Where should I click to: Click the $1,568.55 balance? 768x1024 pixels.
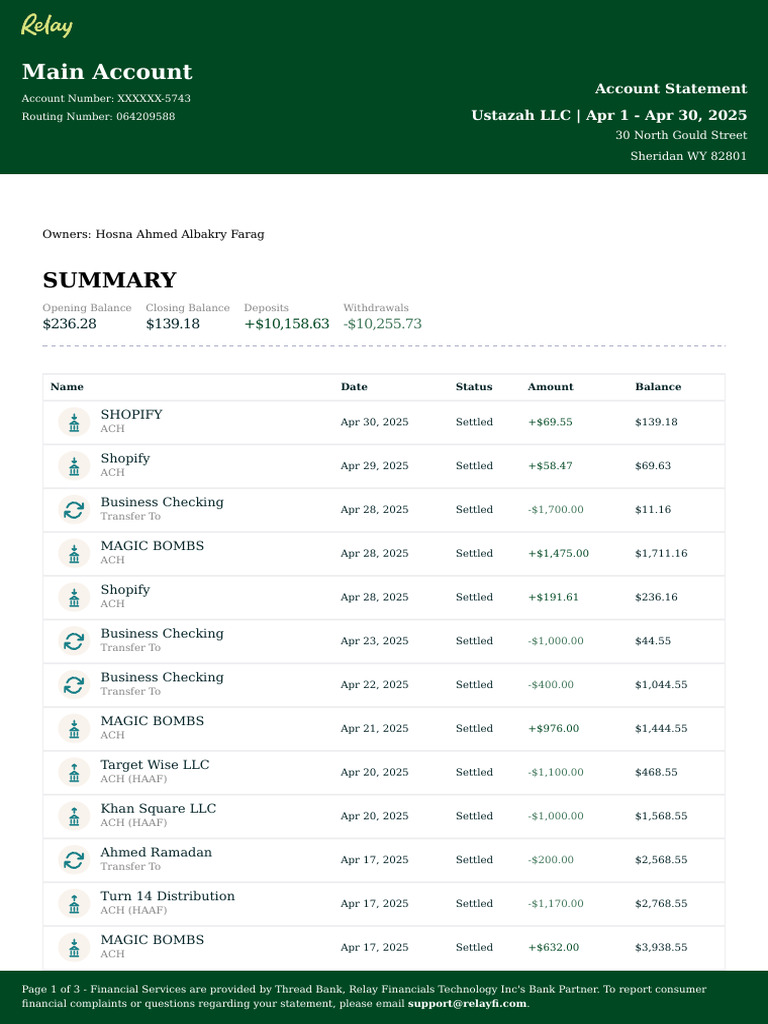click(x=661, y=816)
